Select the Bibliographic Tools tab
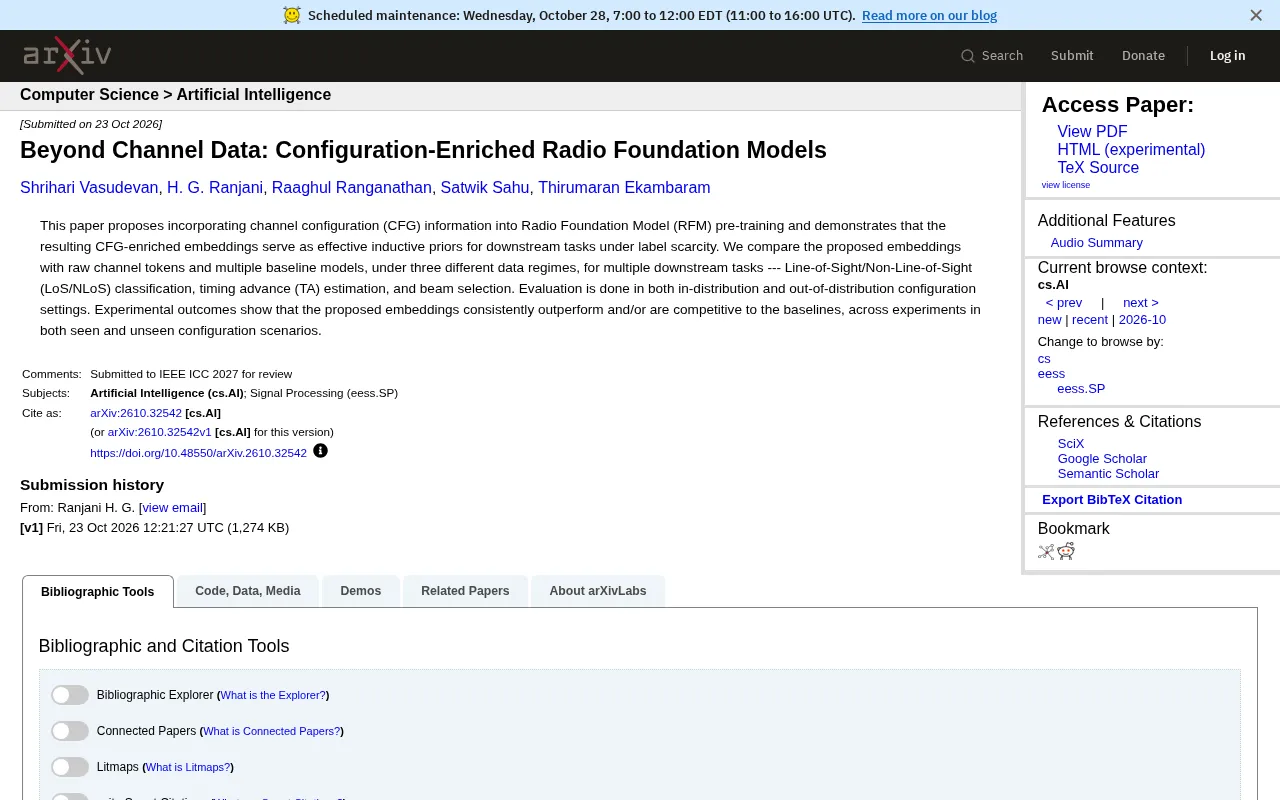This screenshot has height=800, width=1280. click(98, 591)
